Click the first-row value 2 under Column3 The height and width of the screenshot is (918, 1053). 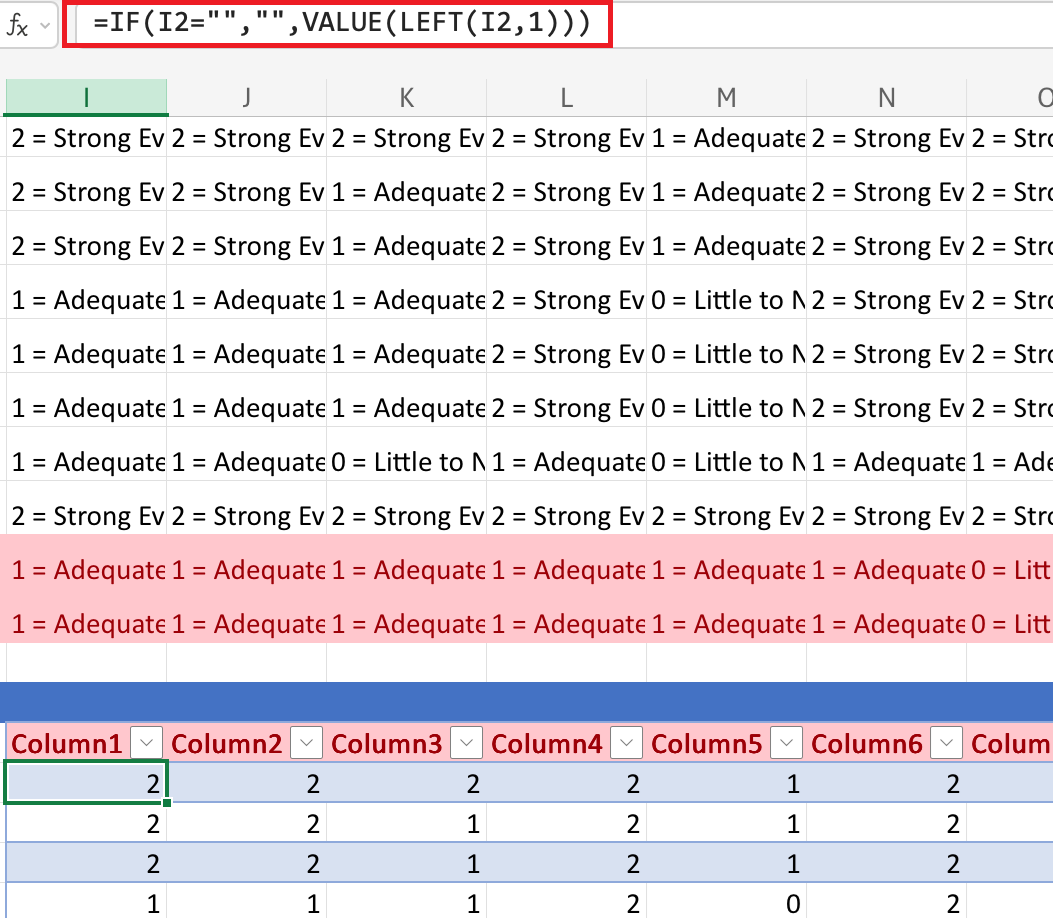coord(406,783)
